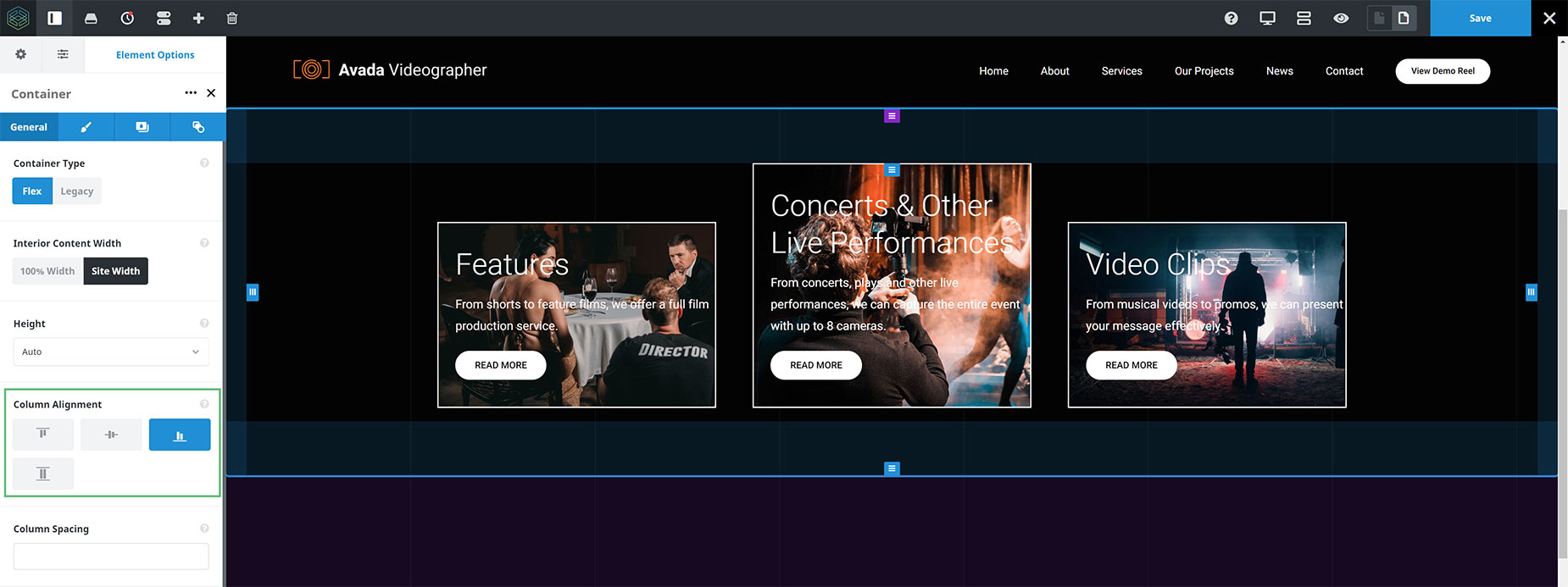This screenshot has height=587, width=1568.
Task: Select Flex container type
Action: tap(32, 191)
